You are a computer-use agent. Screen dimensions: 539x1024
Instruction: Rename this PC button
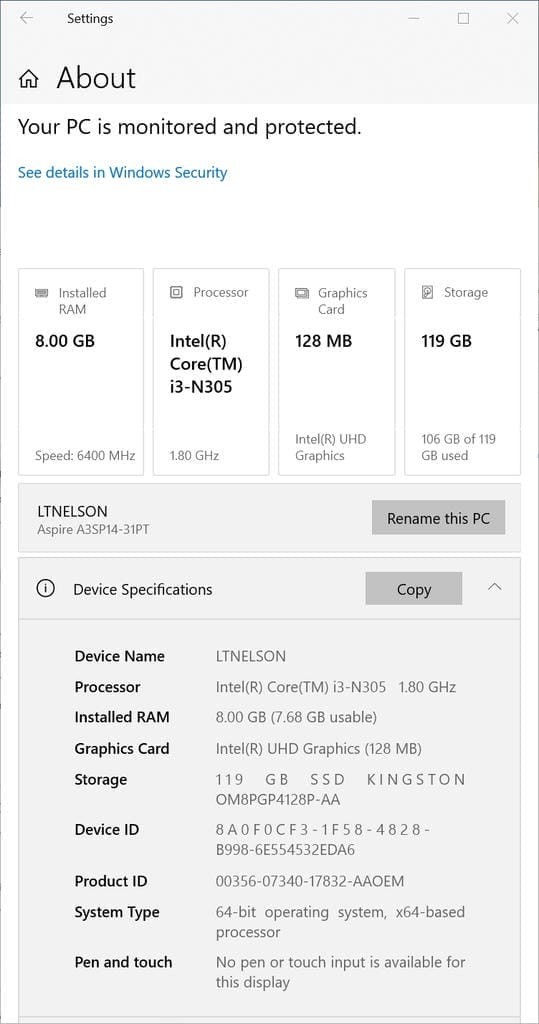point(438,518)
